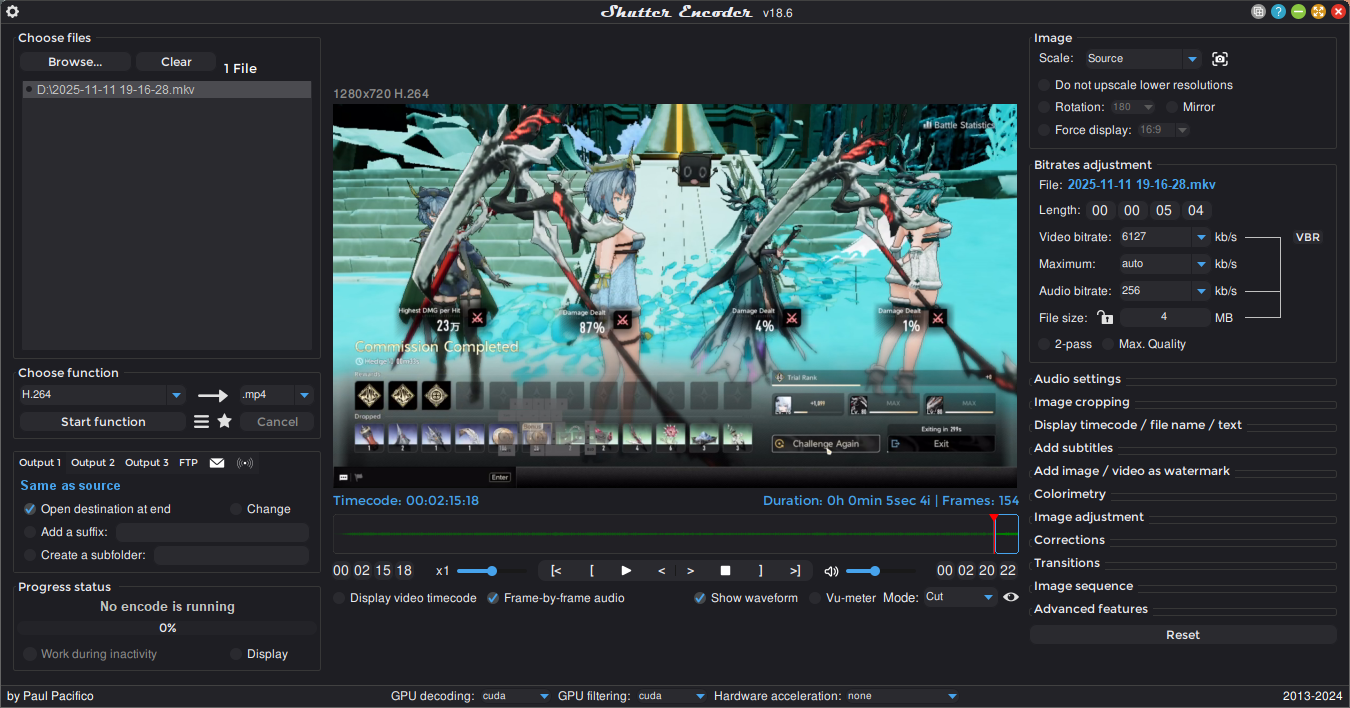Adjust the volume slider
The image size is (1350, 708).
pyautogui.click(x=875, y=571)
